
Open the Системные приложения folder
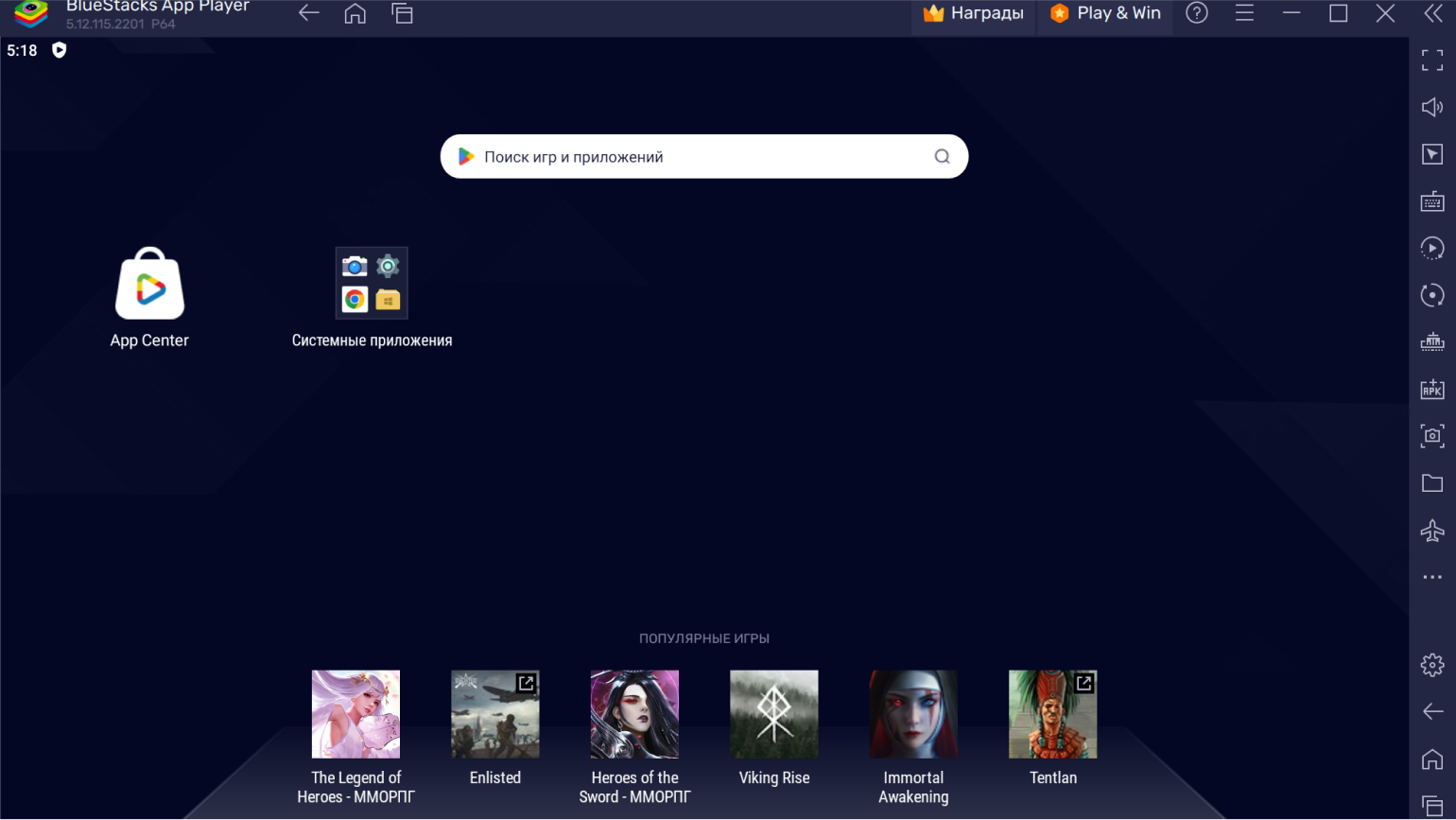372,284
